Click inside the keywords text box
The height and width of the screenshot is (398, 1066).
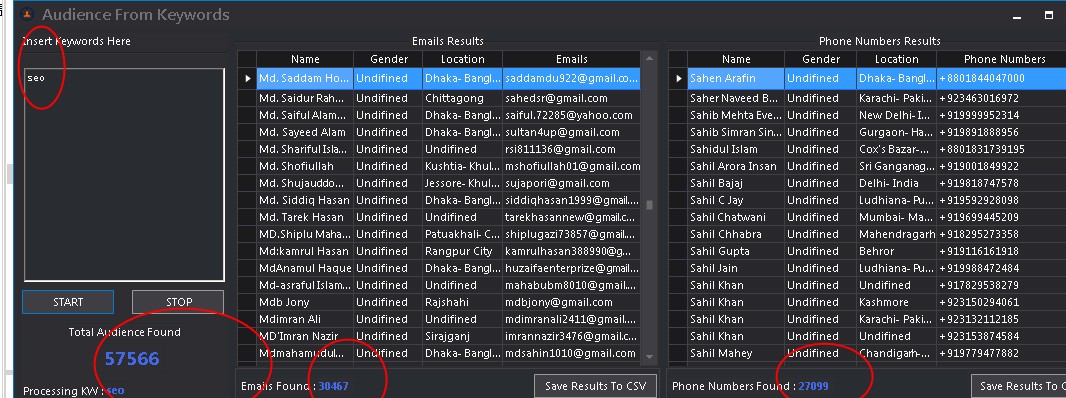point(124,175)
